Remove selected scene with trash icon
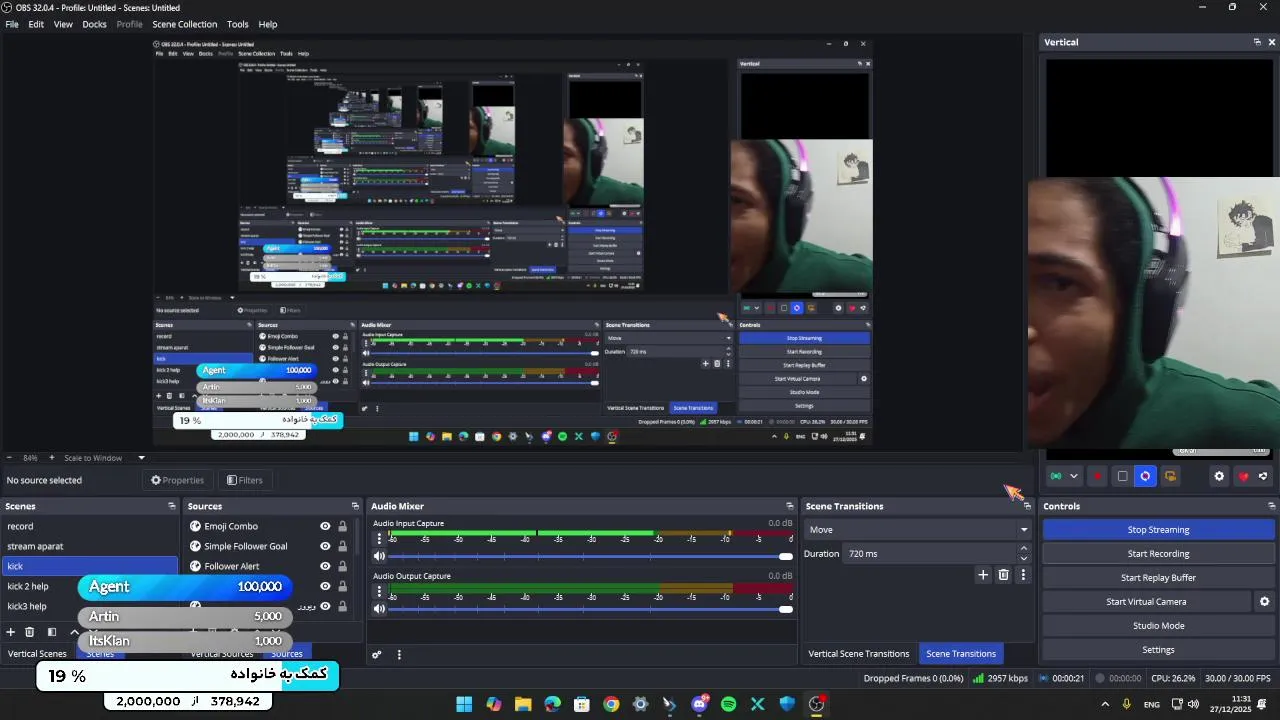 30,632
